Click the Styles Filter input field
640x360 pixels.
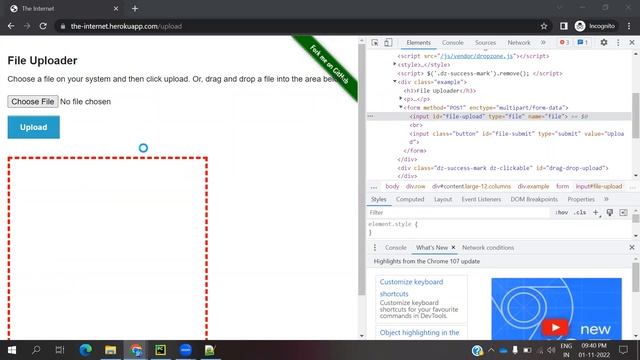click(459, 212)
